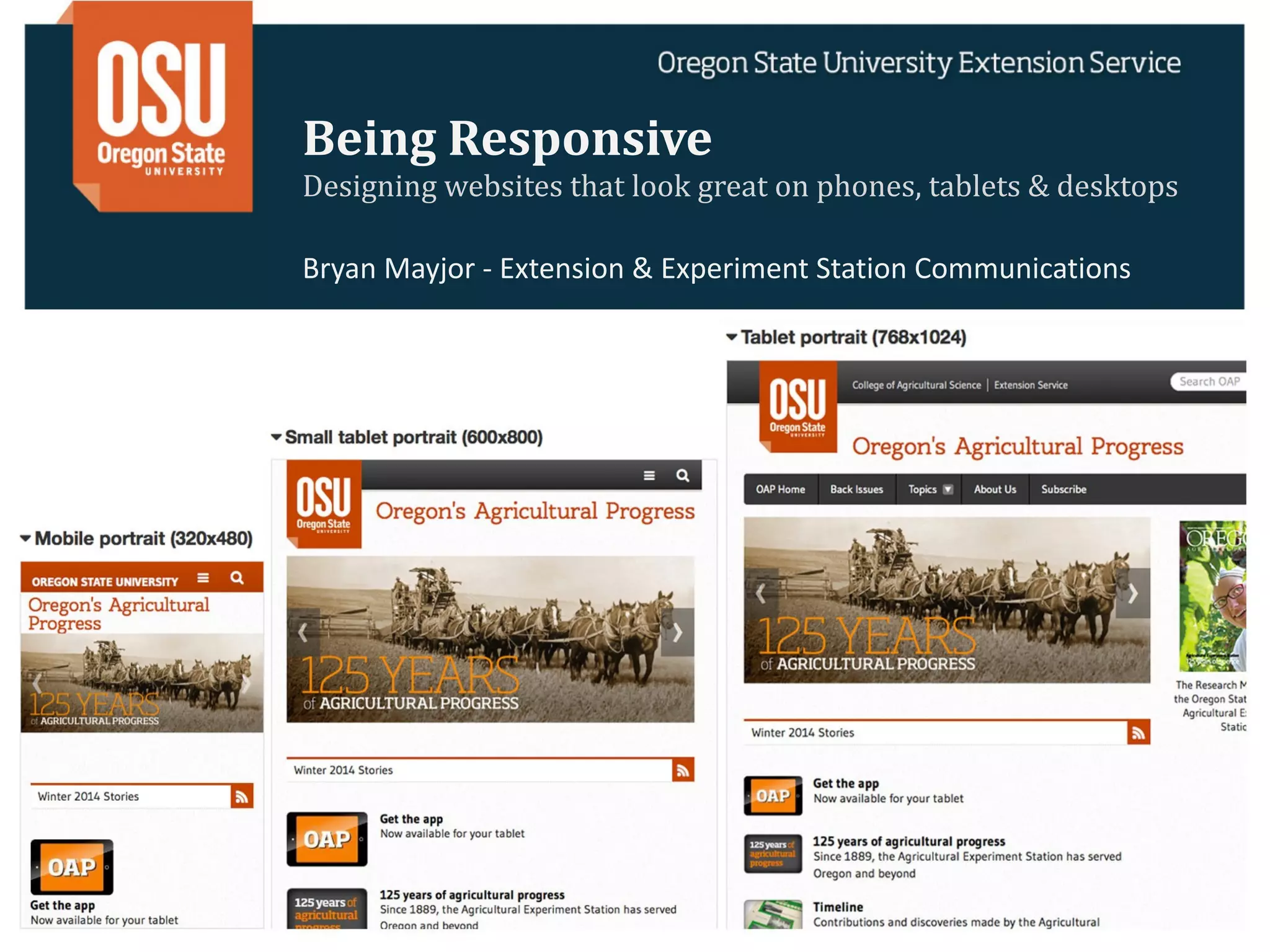Image resolution: width=1270 pixels, height=952 pixels.
Task: Go to previous slide in small tablet carousel
Action: (x=303, y=633)
